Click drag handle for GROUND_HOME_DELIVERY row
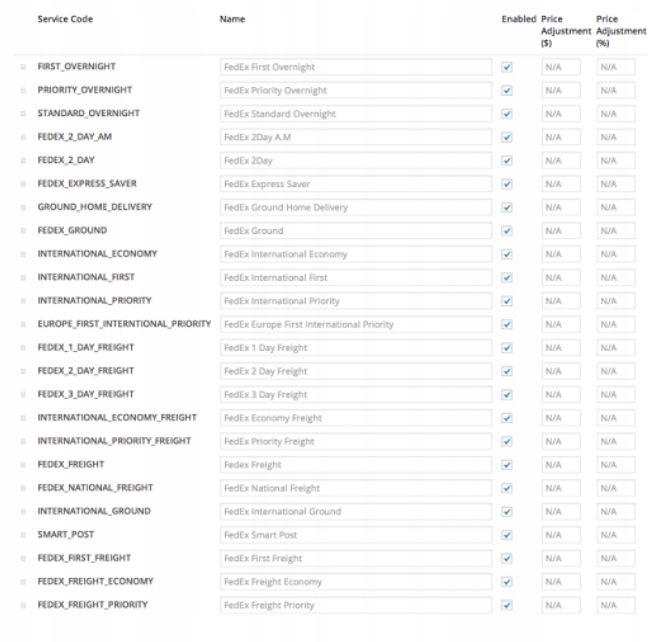 pyautogui.click(x=22, y=207)
